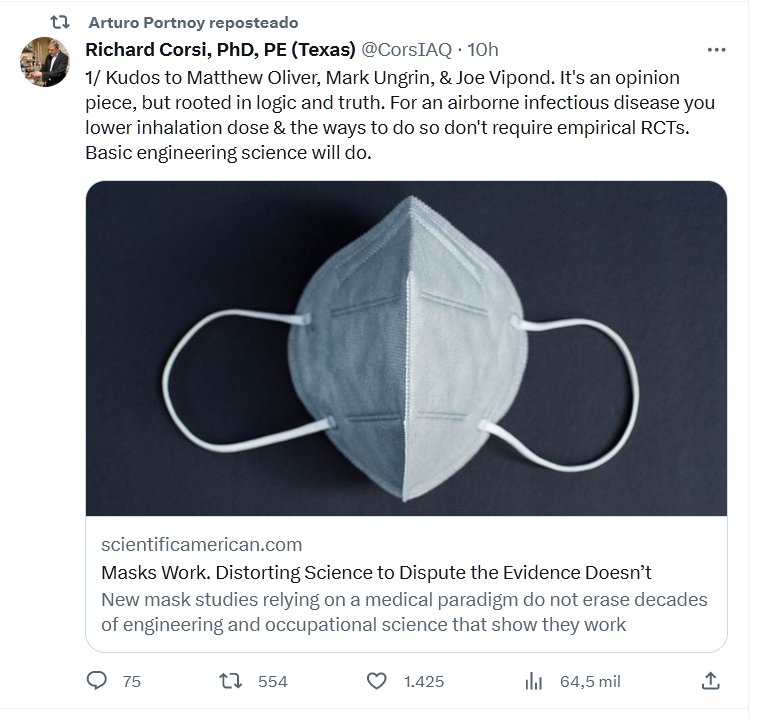This screenshot has width=758, height=718.
Task: Click the reply speech bubble icon
Action: coord(97,681)
